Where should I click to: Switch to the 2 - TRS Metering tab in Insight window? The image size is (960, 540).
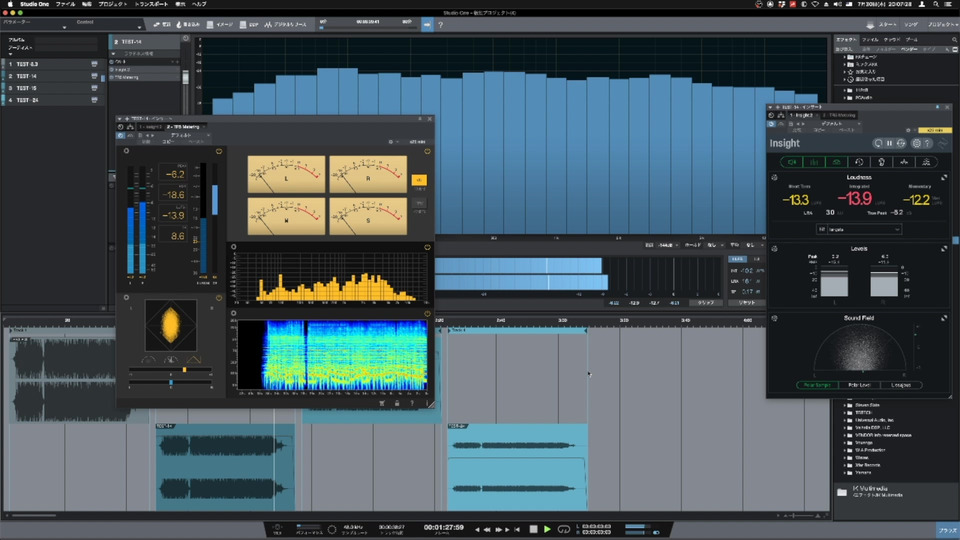pyautogui.click(x=839, y=115)
